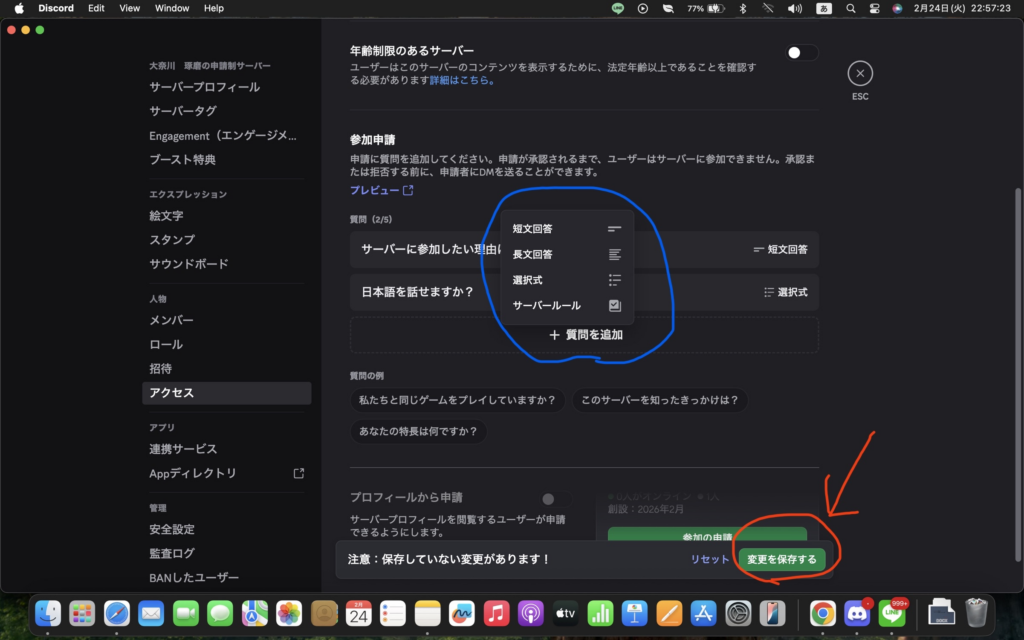Viewport: 1024px width, 640px height.
Task: Open the 短文回答 type selector on first question
Action: point(780,249)
